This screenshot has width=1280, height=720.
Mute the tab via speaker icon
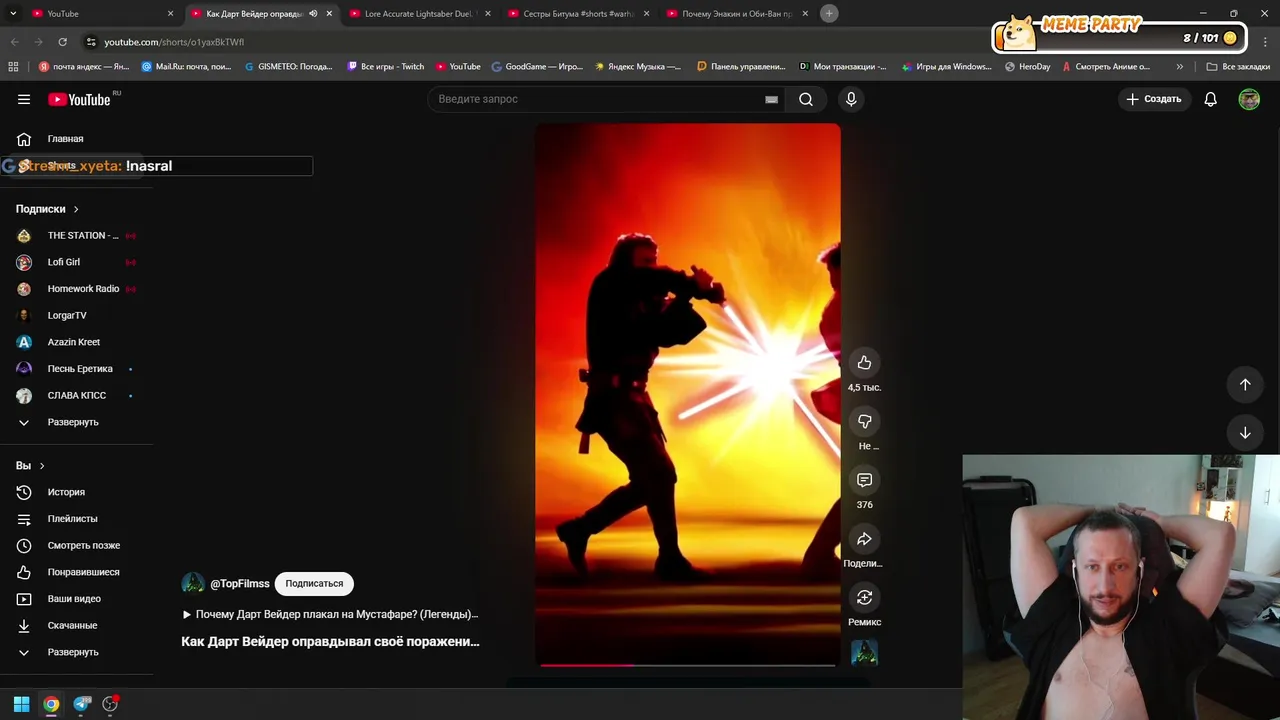313,14
